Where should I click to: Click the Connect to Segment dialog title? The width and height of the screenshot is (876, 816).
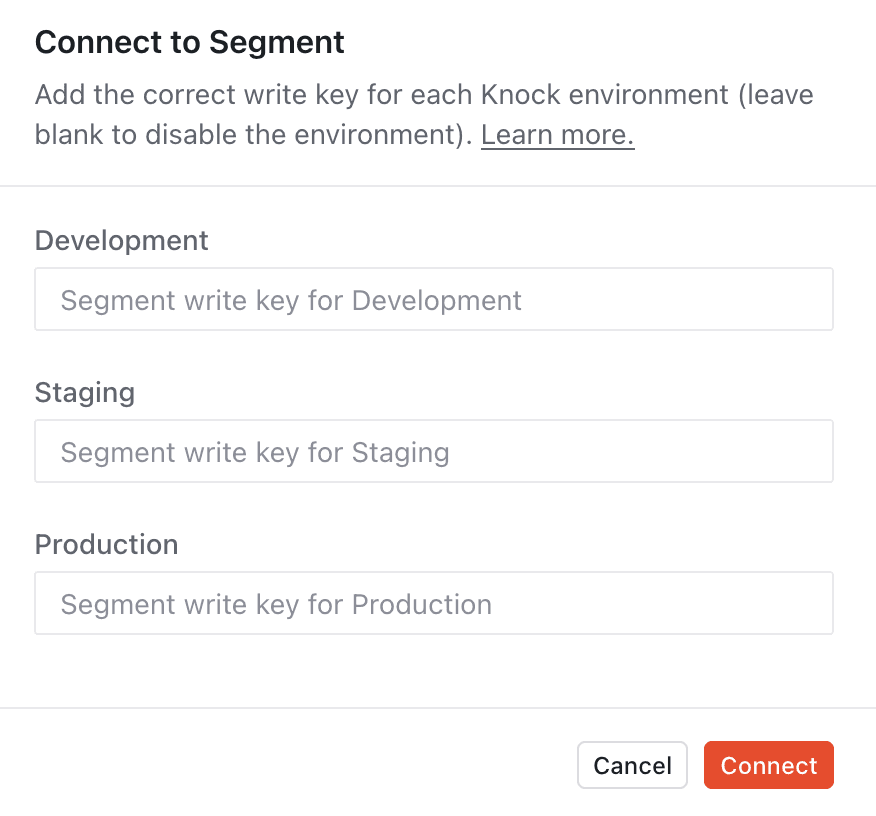189,42
